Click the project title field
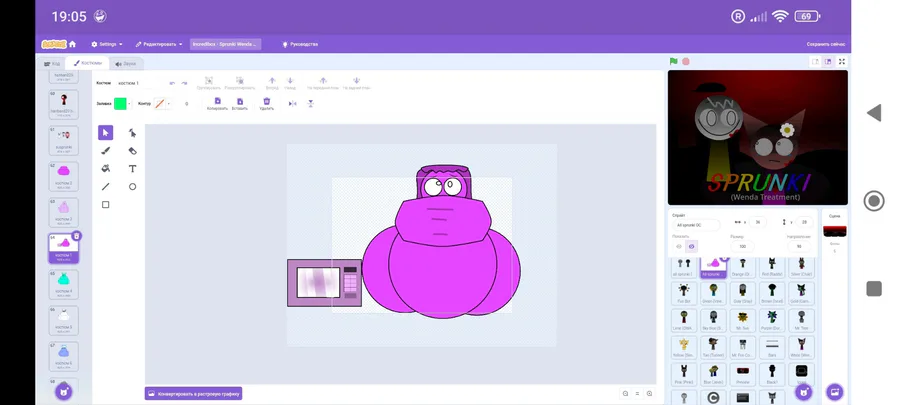900x405 pixels. pos(226,44)
